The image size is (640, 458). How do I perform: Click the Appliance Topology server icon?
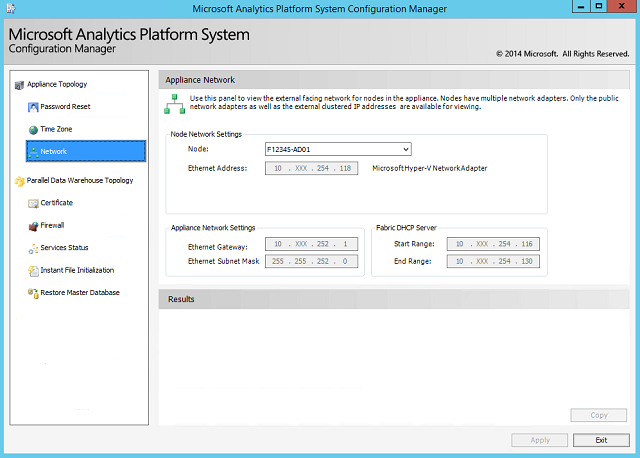[19, 85]
